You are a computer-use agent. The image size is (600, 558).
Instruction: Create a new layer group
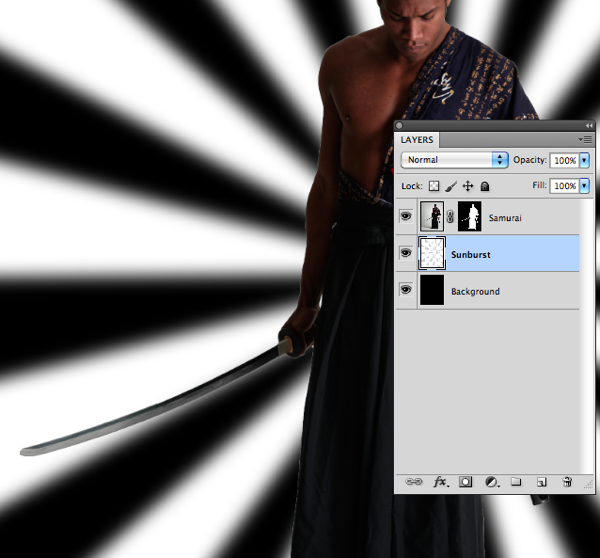pos(516,481)
